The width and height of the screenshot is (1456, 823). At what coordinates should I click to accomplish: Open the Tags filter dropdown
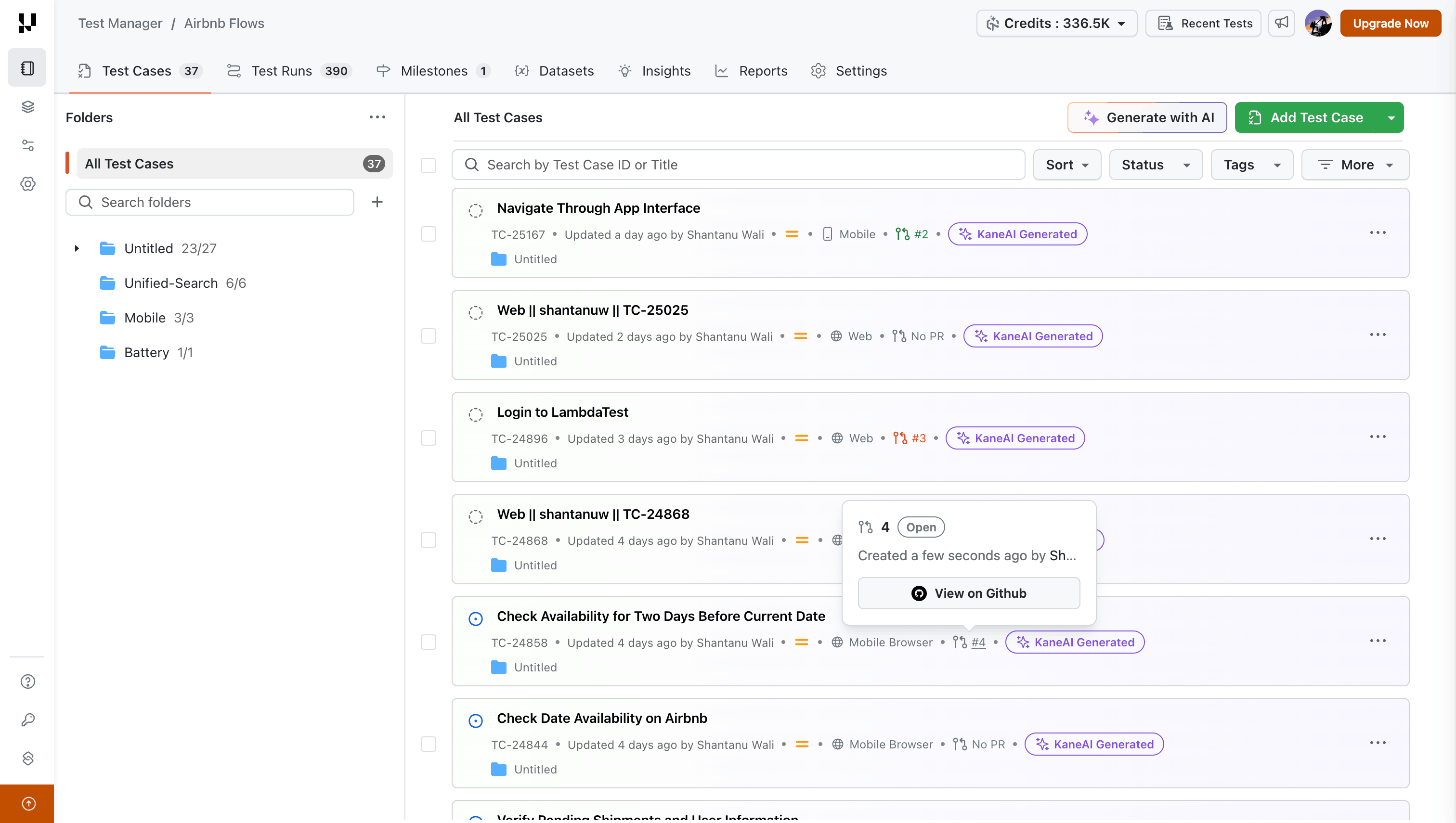click(1252, 165)
